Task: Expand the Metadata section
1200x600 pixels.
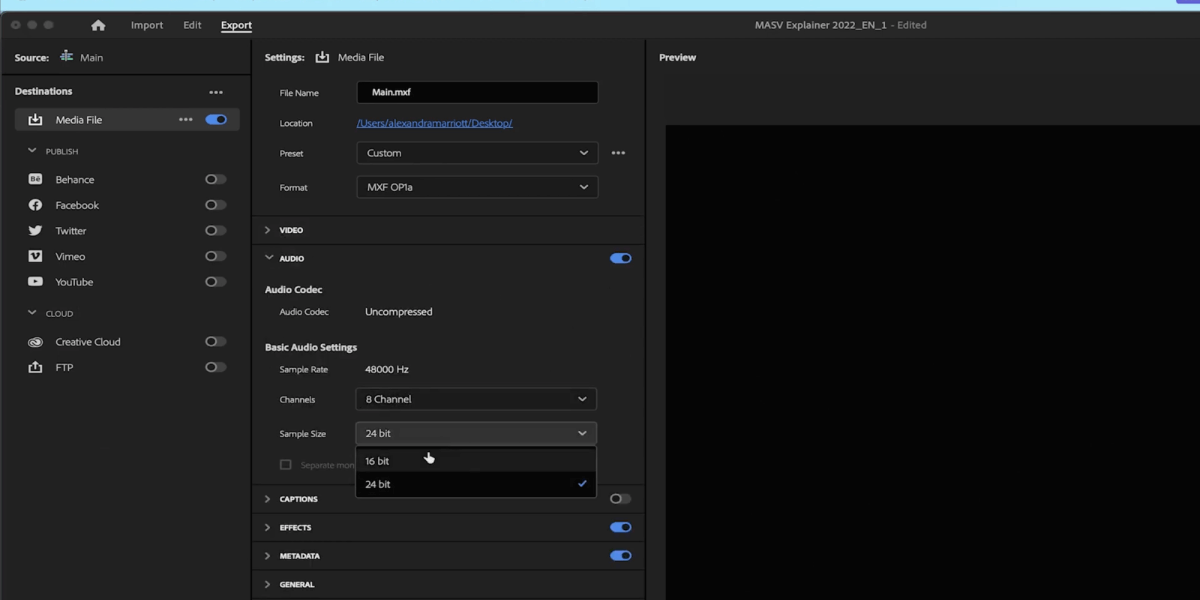Action: [x=267, y=556]
